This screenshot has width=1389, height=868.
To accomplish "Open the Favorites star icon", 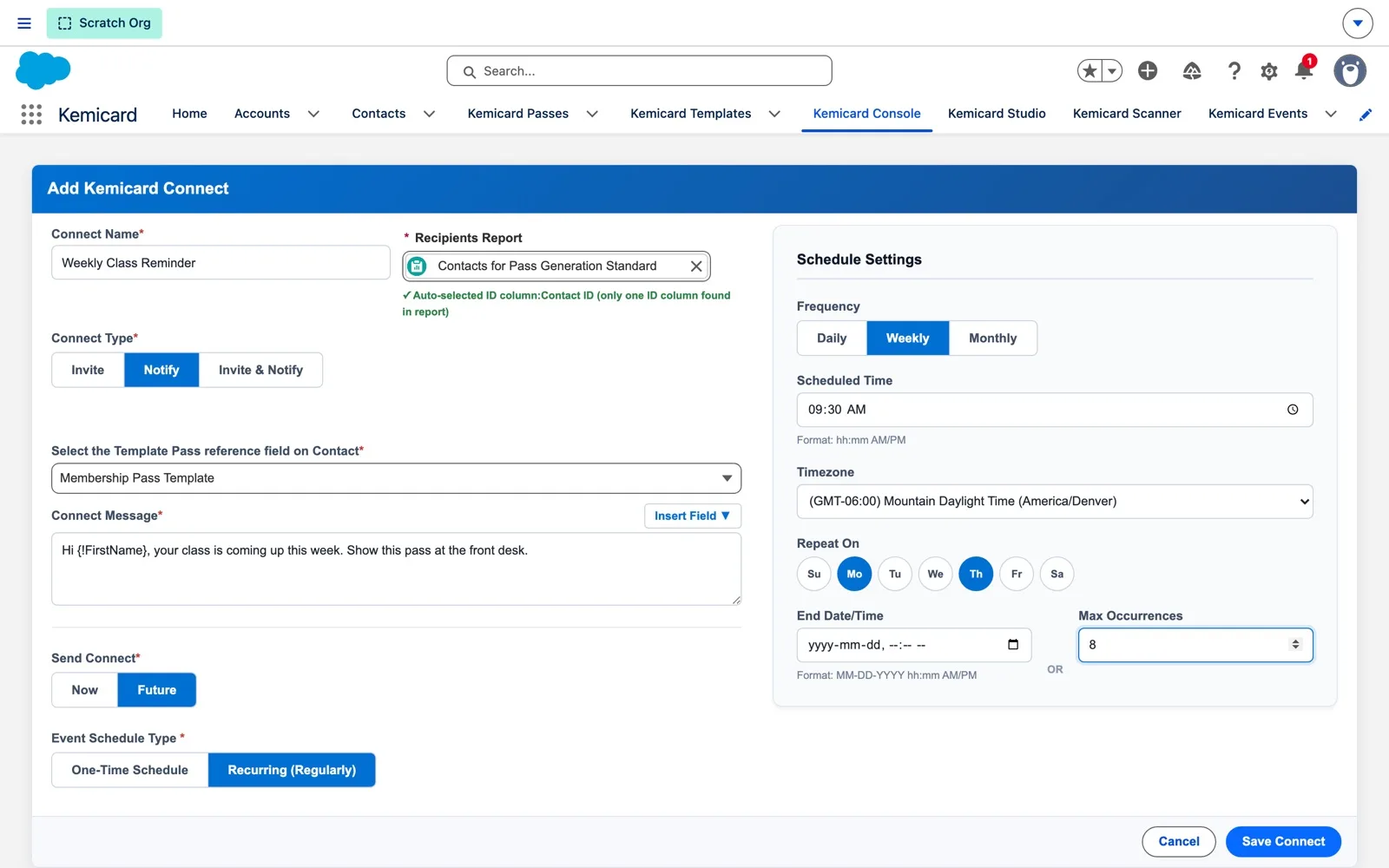I will coord(1090,71).
